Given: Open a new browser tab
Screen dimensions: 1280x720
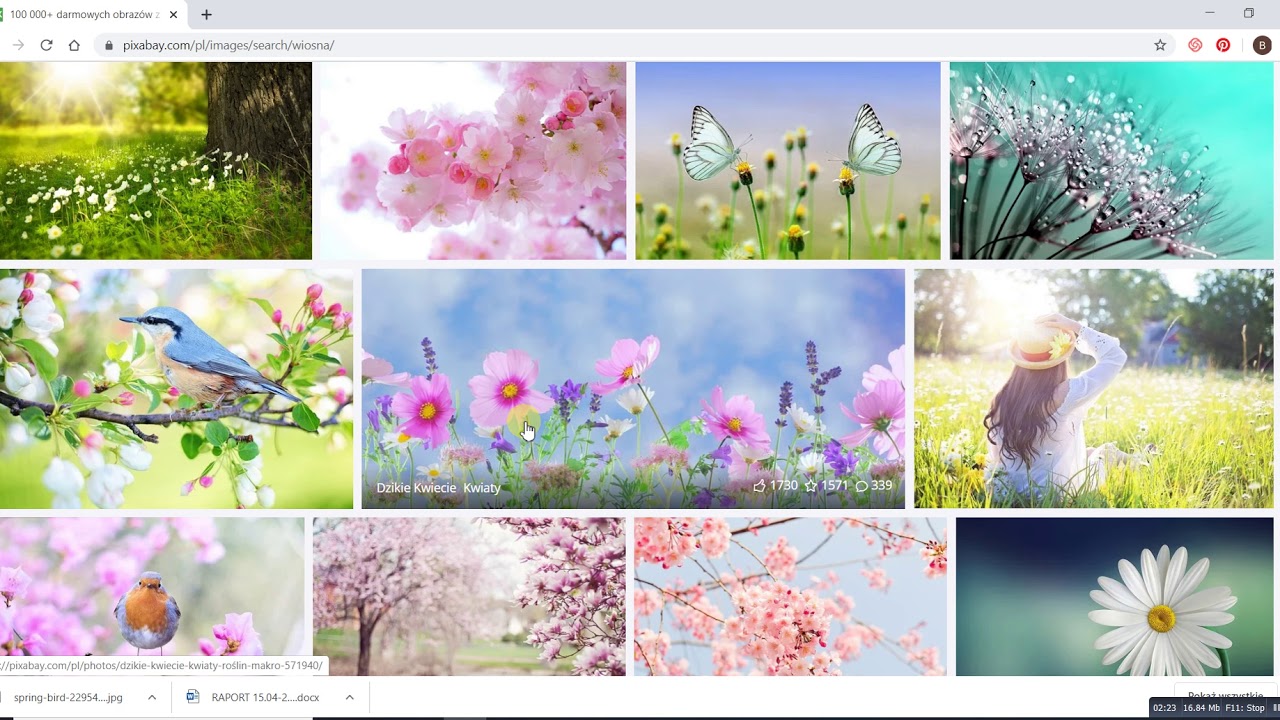Looking at the screenshot, I should click(206, 15).
